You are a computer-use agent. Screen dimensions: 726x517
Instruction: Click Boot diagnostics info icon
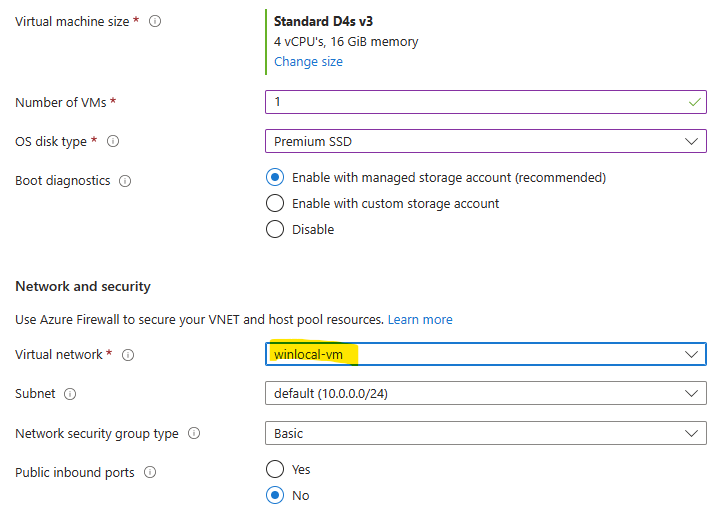[x=125, y=181]
